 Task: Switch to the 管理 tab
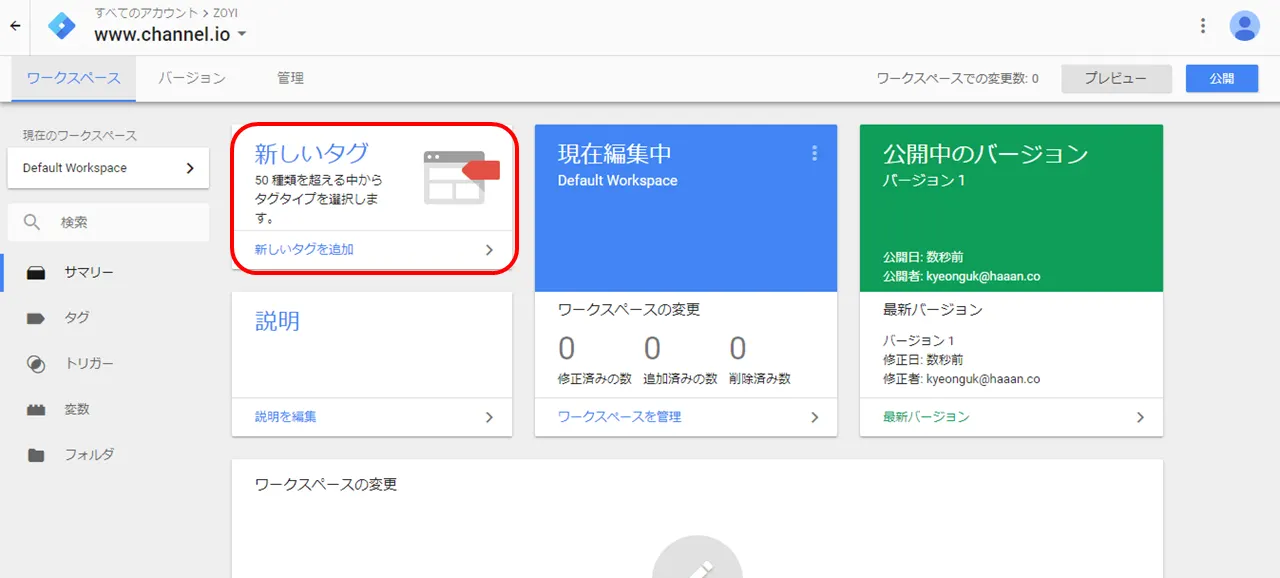tap(290, 78)
